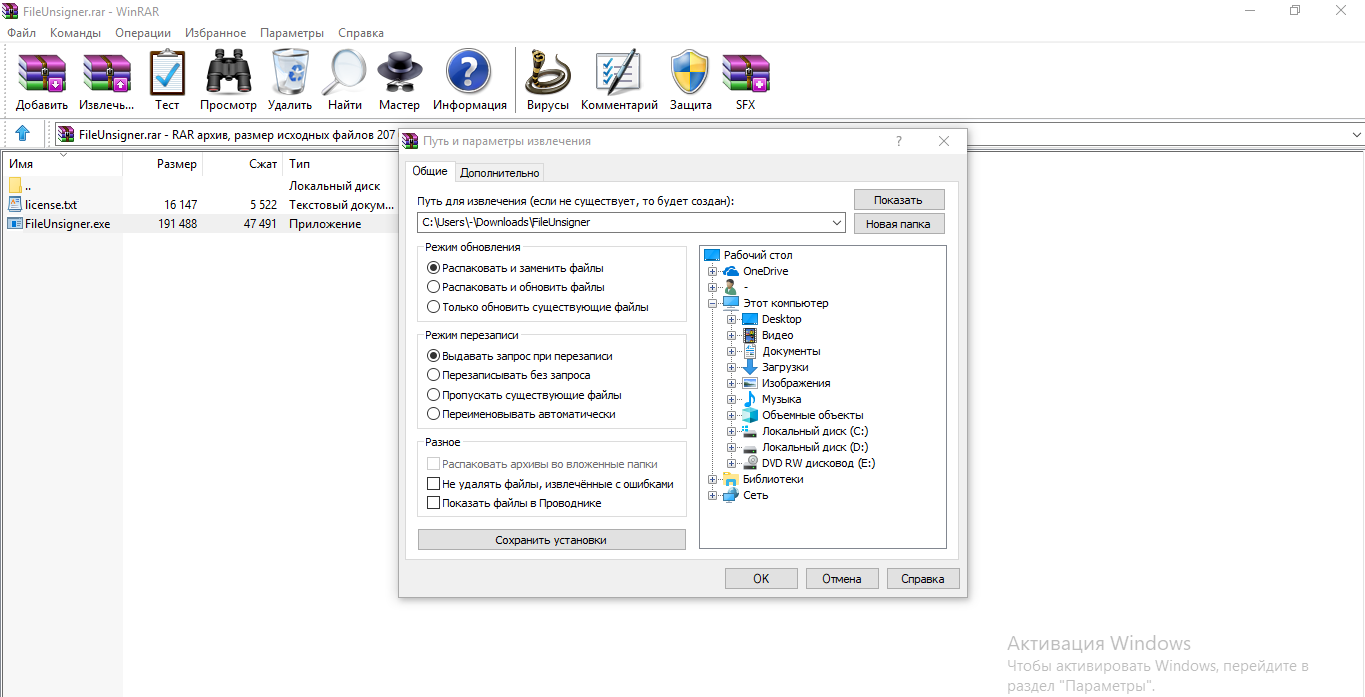The width and height of the screenshot is (1365, 697).
Task: Click the extraction path input field
Action: tap(623, 223)
